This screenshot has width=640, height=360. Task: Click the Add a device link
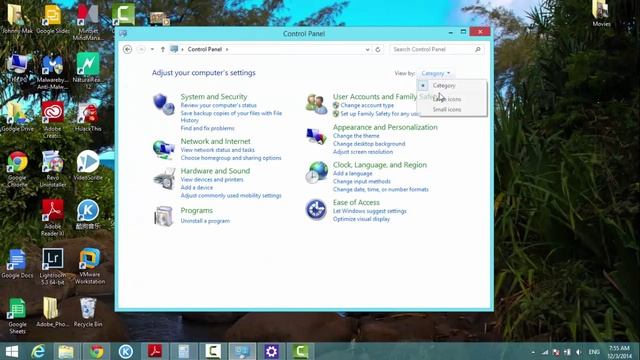click(197, 188)
